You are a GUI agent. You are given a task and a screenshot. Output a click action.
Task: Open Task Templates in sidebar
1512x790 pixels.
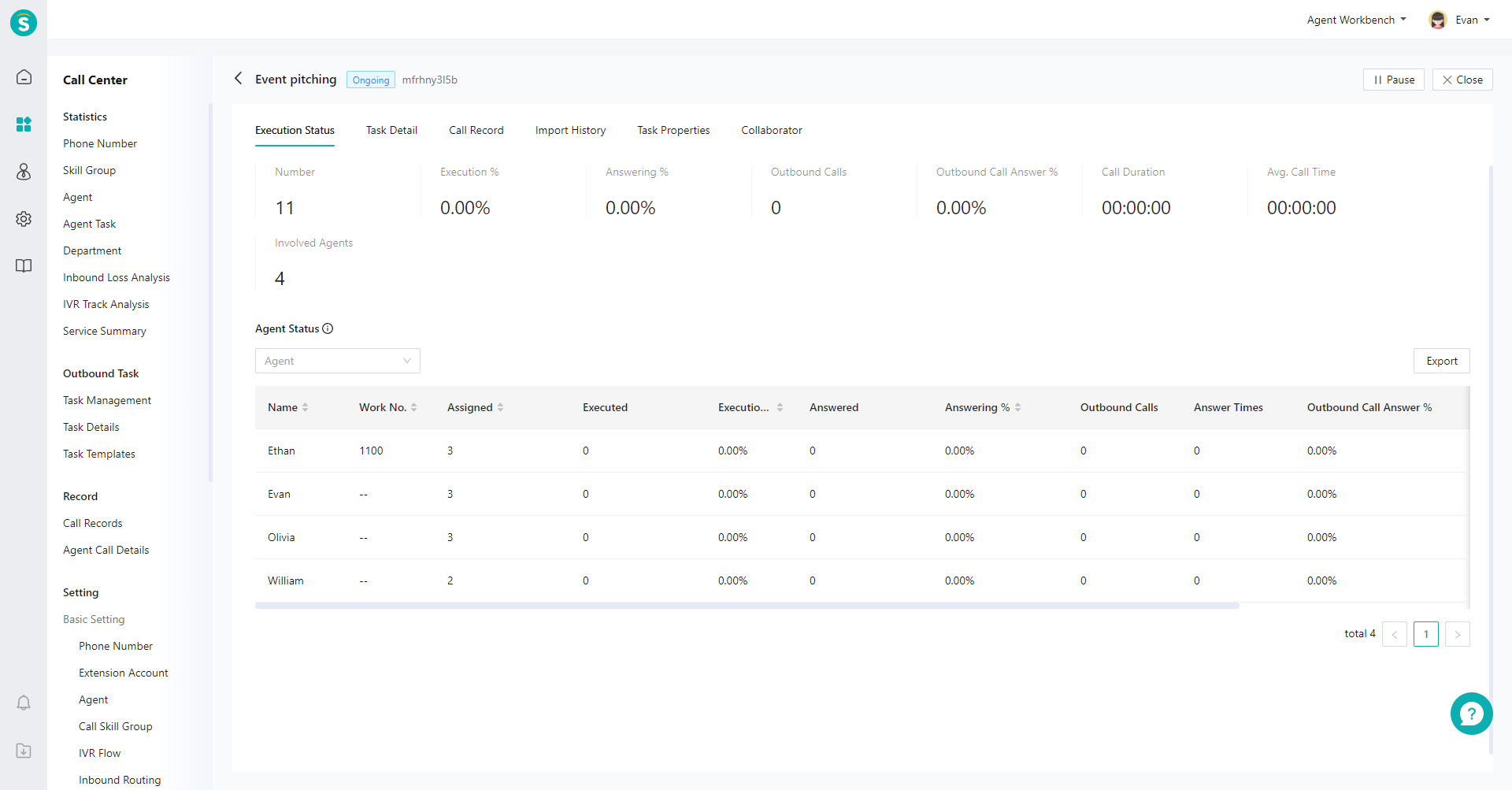99,454
